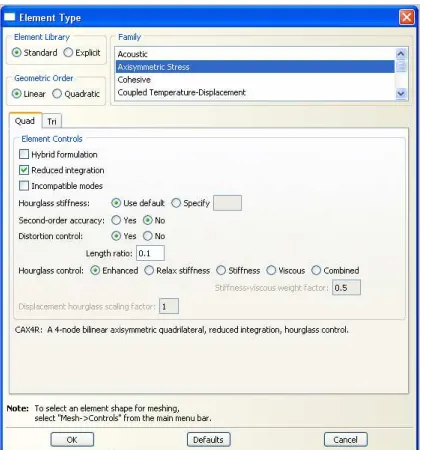This screenshot has width=424, height=450.
Task: Click the CAX4R element description text
Action: tap(182, 330)
